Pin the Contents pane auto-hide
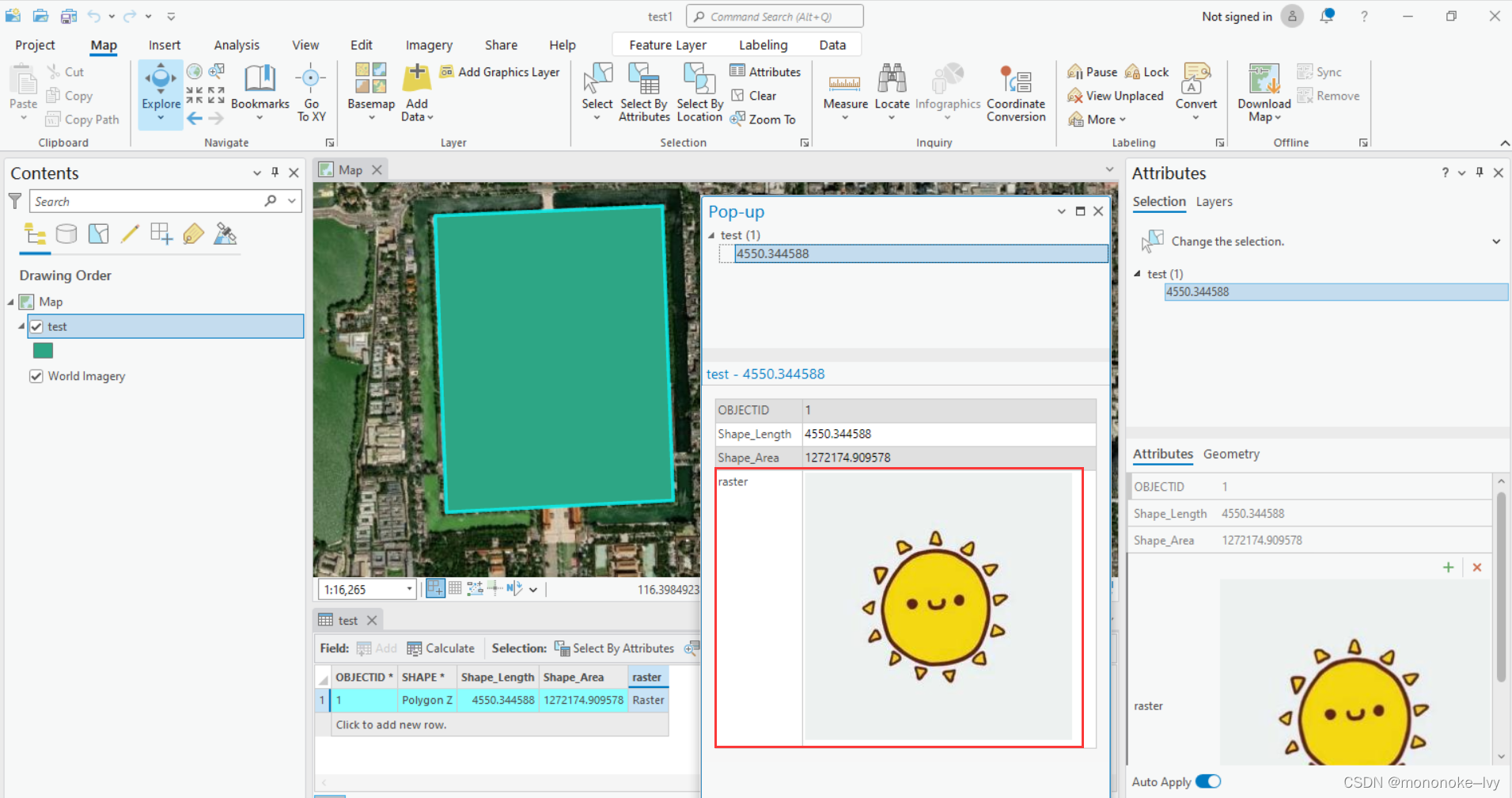 click(275, 173)
